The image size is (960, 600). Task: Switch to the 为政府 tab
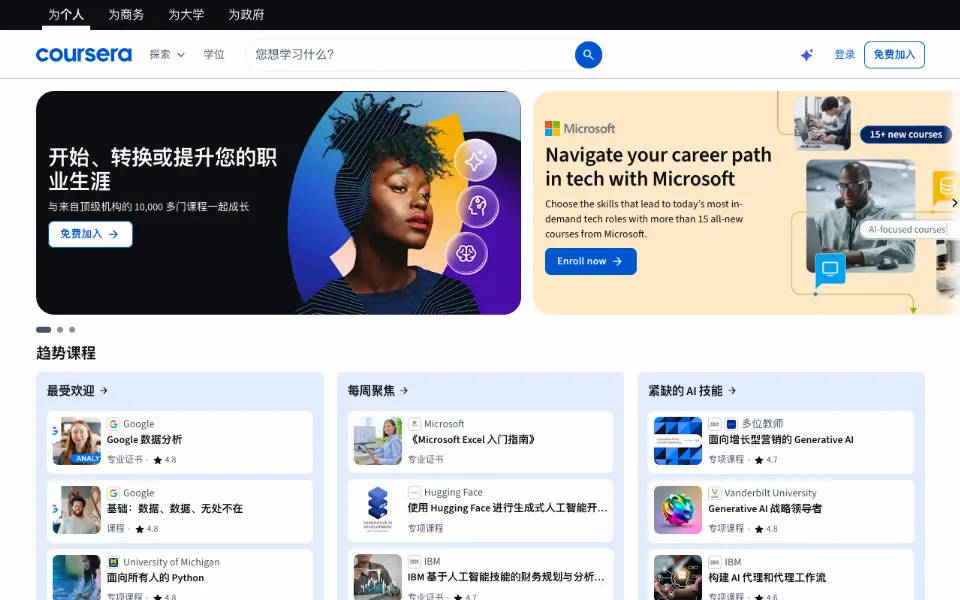(246, 15)
